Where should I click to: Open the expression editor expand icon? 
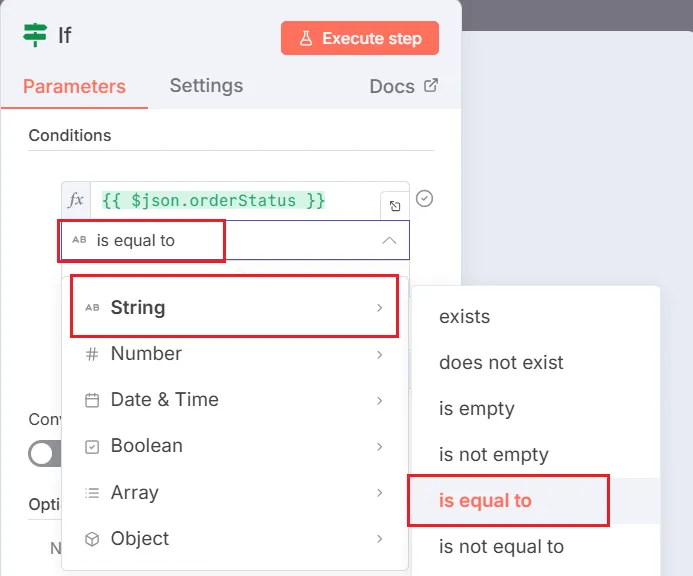pyautogui.click(x=395, y=206)
